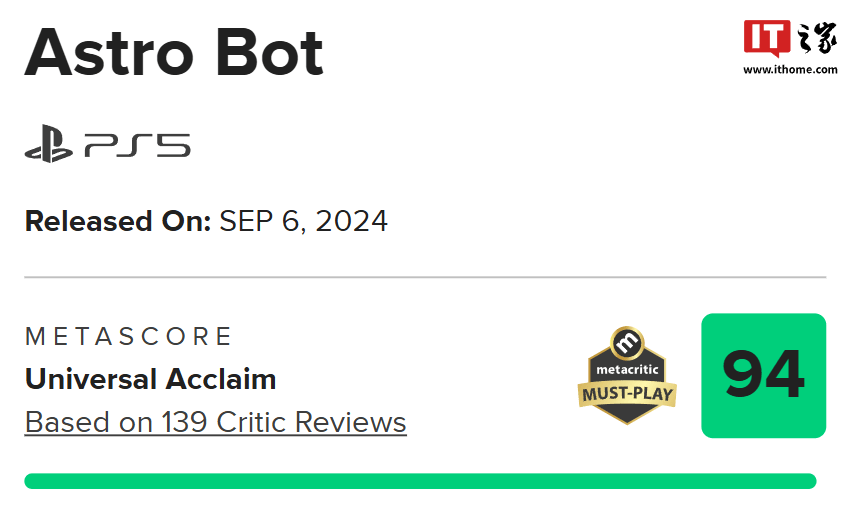
Task: Click the black shield bottom of badge
Action: (x=627, y=415)
